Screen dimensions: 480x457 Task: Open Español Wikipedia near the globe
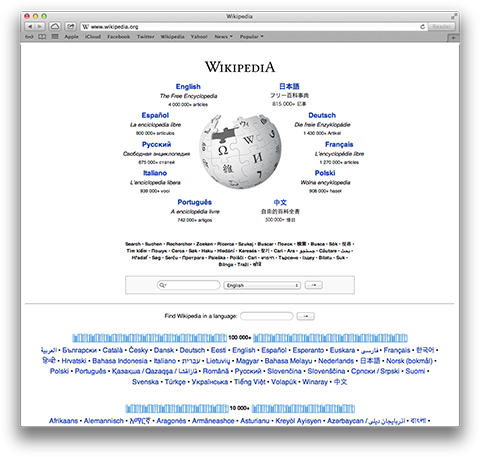tap(155, 115)
